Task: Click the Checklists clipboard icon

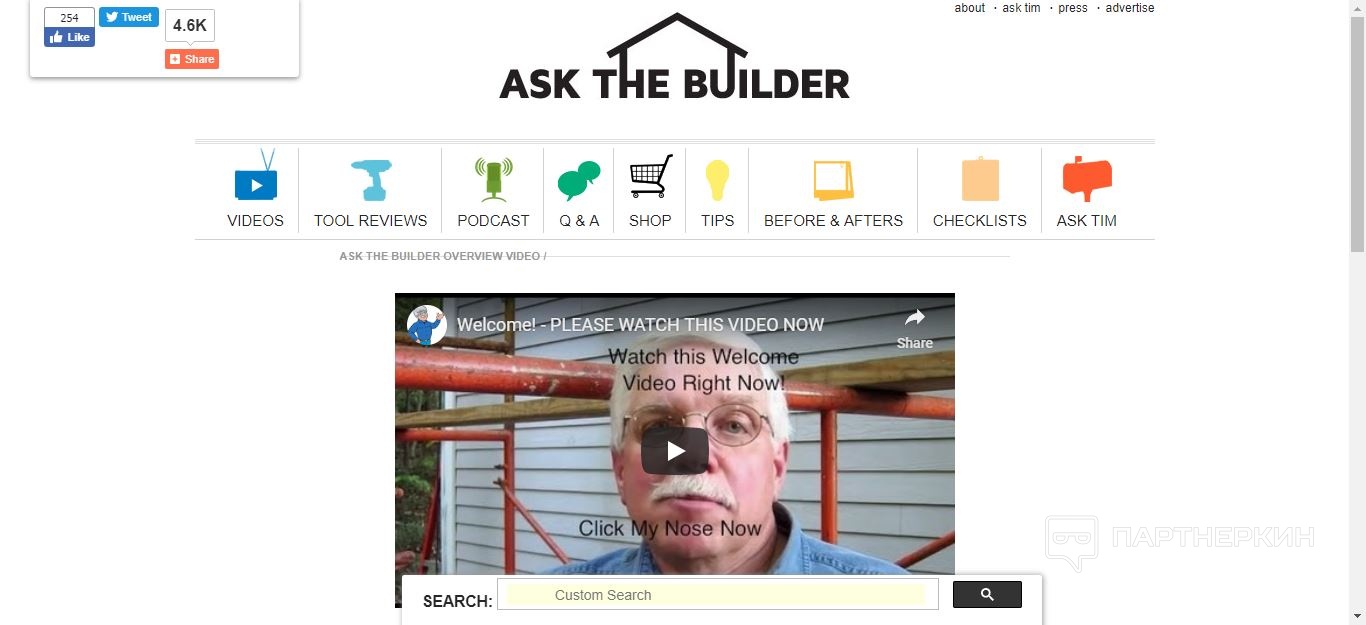Action: click(980, 179)
